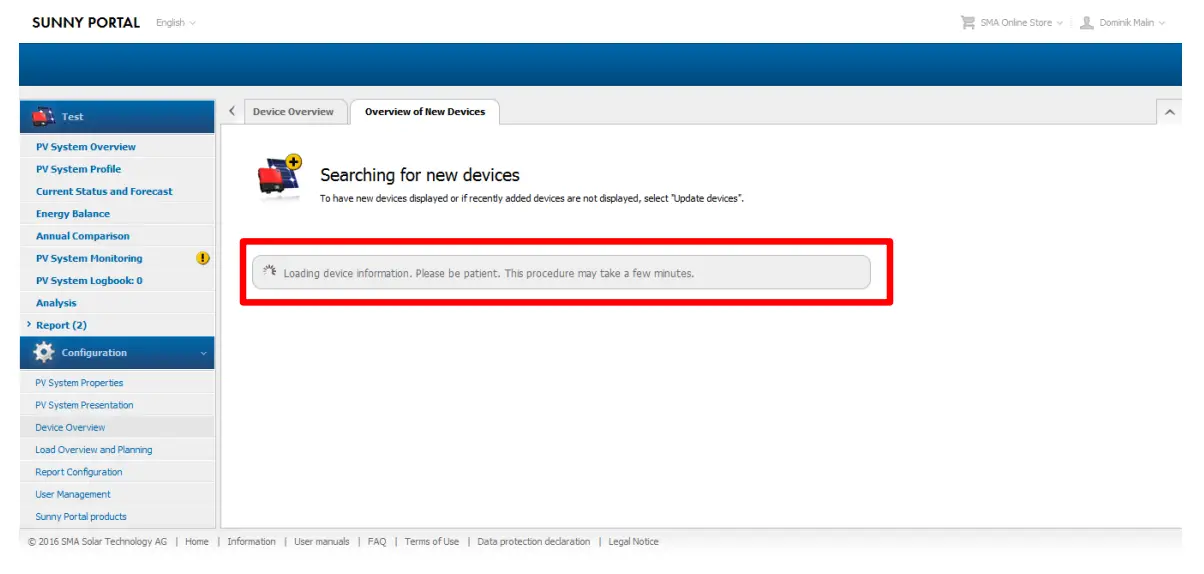Click the © 2016 SMA Solar Technology AG text

pyautogui.click(x=98, y=542)
